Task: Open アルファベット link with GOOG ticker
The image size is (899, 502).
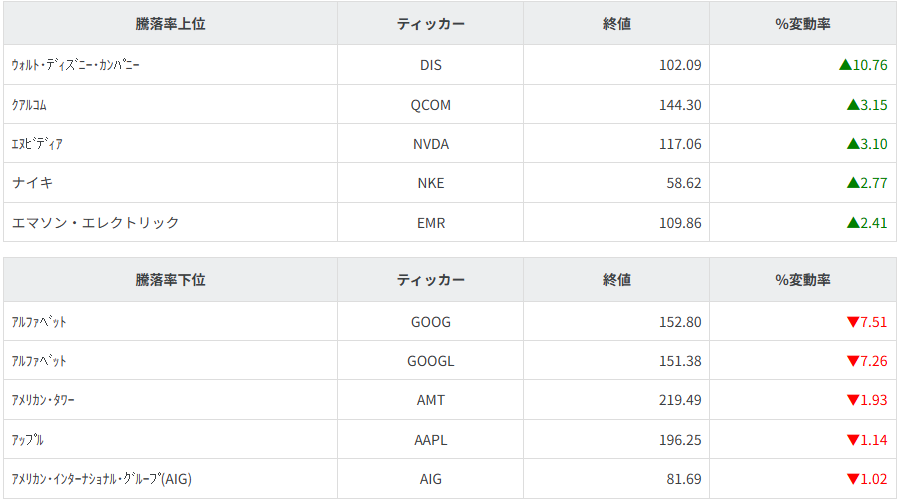Action: tap(39, 322)
